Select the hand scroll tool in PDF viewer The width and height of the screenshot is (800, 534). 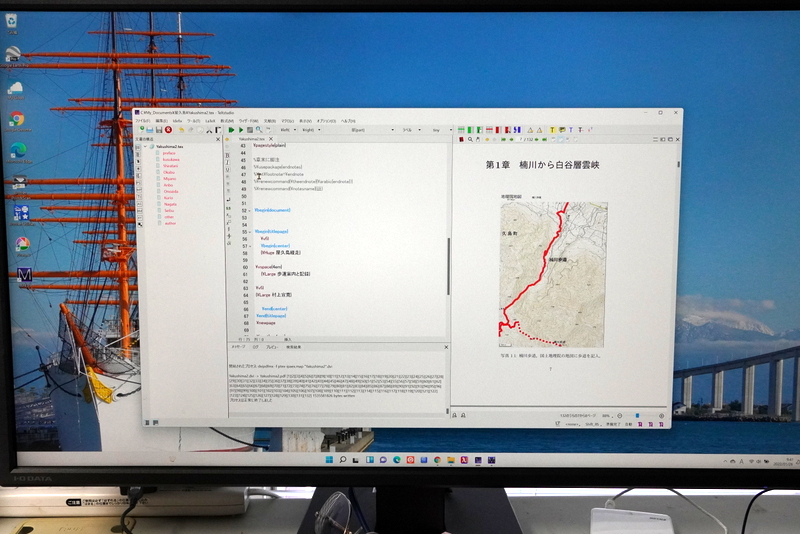click(x=478, y=139)
